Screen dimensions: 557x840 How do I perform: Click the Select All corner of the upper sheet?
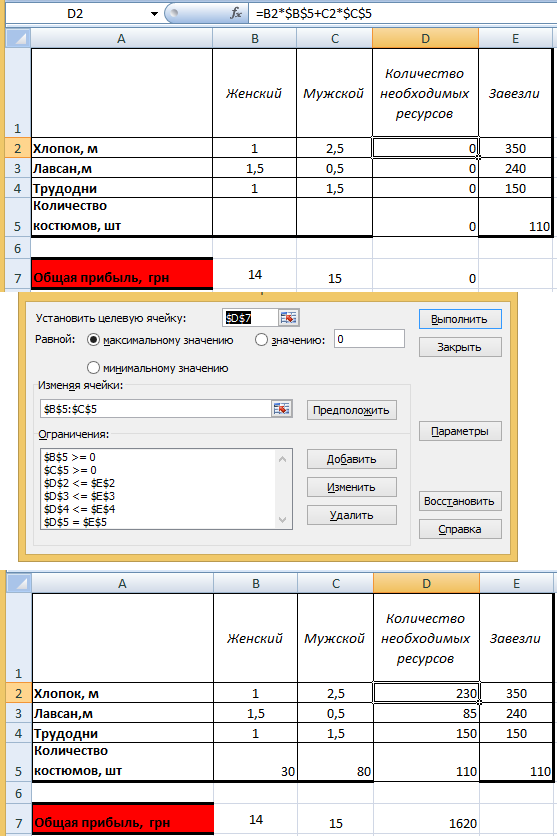click(x=19, y=38)
